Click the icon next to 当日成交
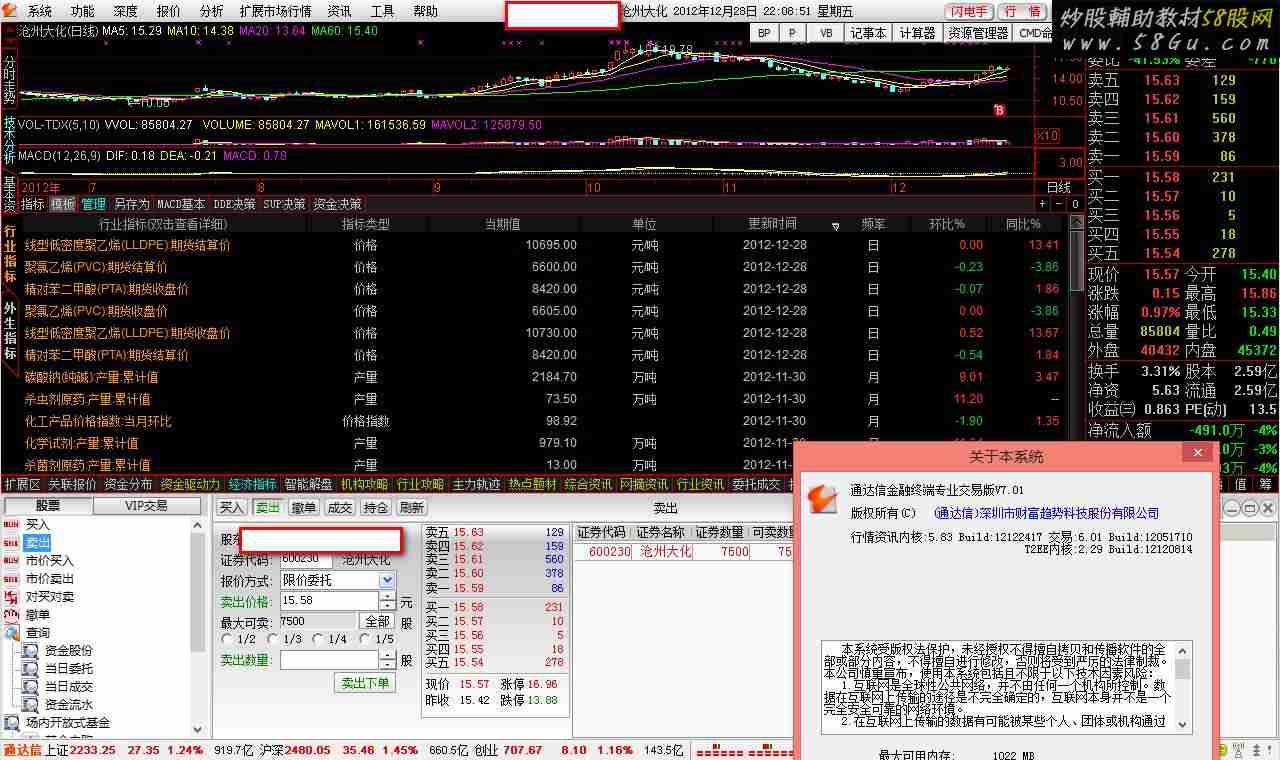The width and height of the screenshot is (1280, 760). (x=31, y=686)
